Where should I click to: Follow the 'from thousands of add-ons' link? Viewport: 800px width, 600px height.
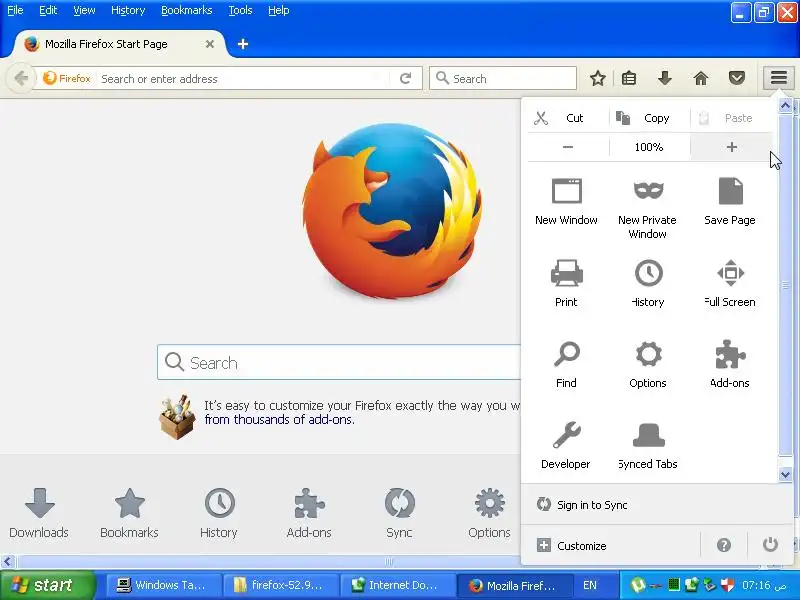pyautogui.click(x=279, y=419)
